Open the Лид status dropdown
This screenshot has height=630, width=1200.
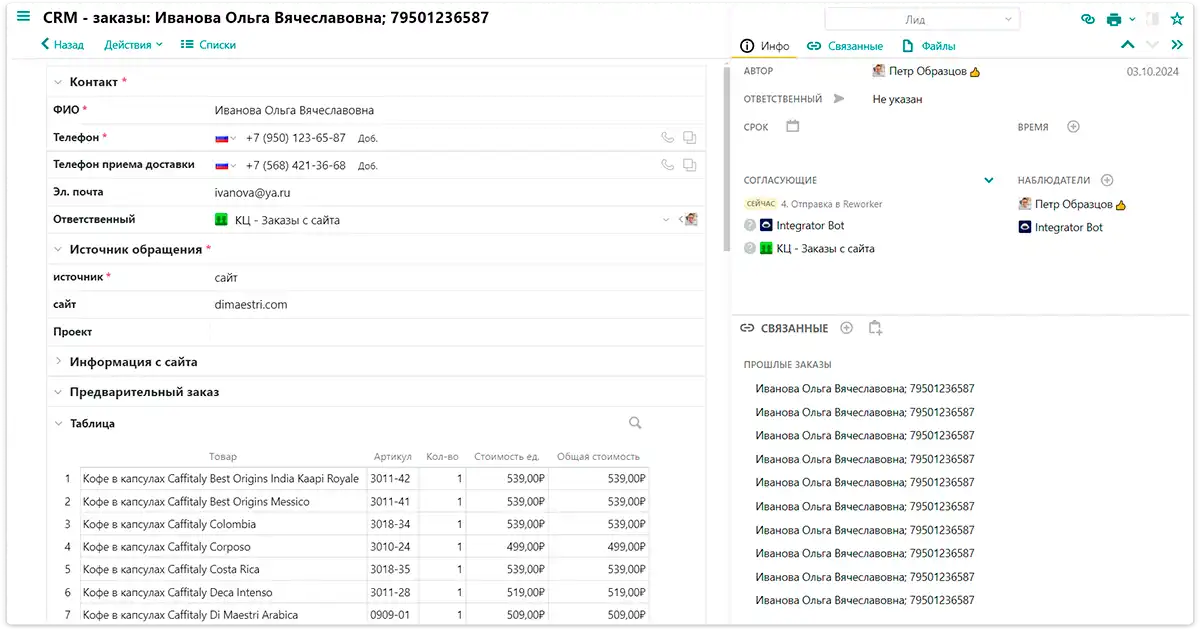tap(921, 19)
